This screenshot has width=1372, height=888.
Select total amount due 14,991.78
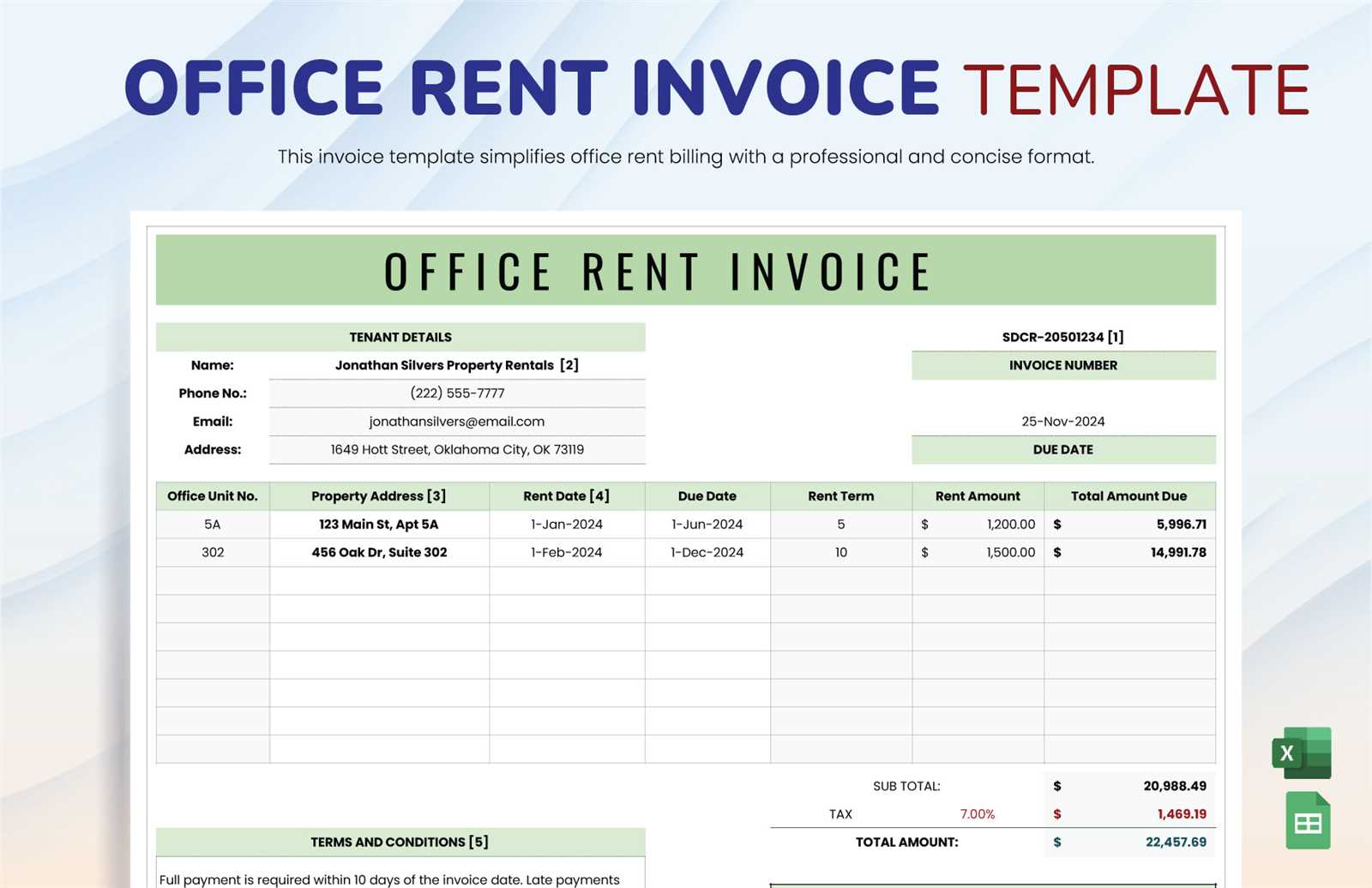tap(1129, 553)
